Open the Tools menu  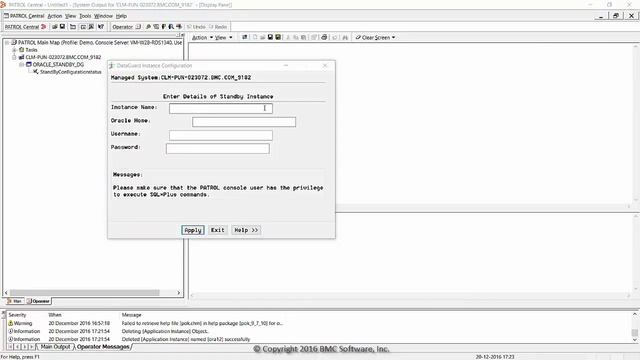[85, 16]
